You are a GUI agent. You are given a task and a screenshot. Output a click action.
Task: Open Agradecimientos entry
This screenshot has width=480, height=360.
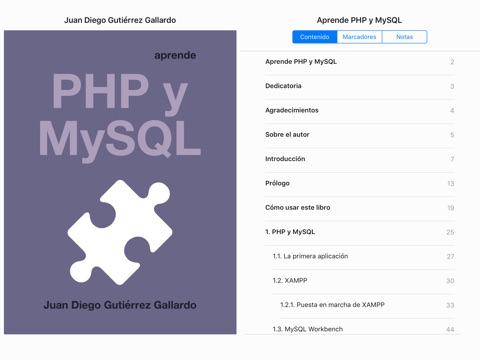tap(360, 111)
